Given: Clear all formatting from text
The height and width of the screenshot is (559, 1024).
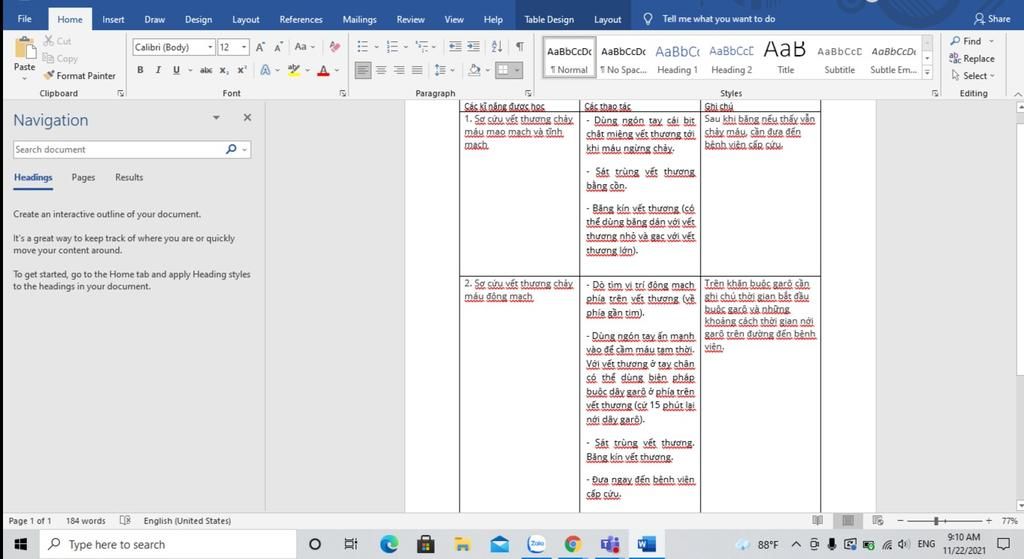Looking at the screenshot, I should (x=335, y=47).
